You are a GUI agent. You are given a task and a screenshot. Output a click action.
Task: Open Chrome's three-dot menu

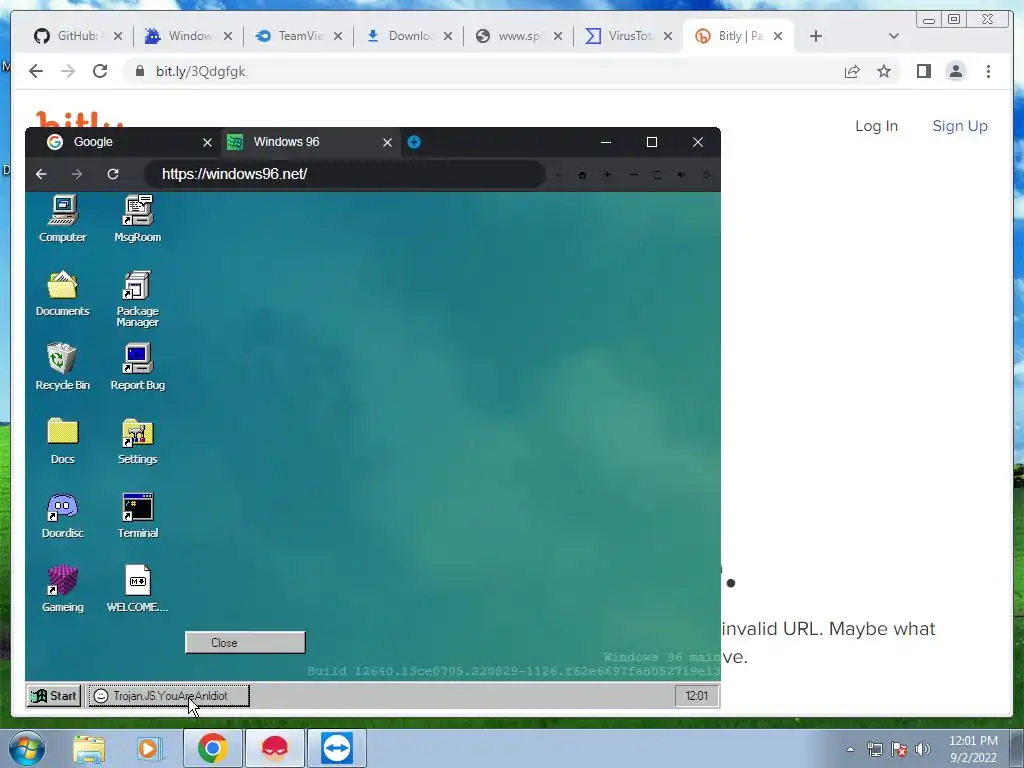point(989,71)
